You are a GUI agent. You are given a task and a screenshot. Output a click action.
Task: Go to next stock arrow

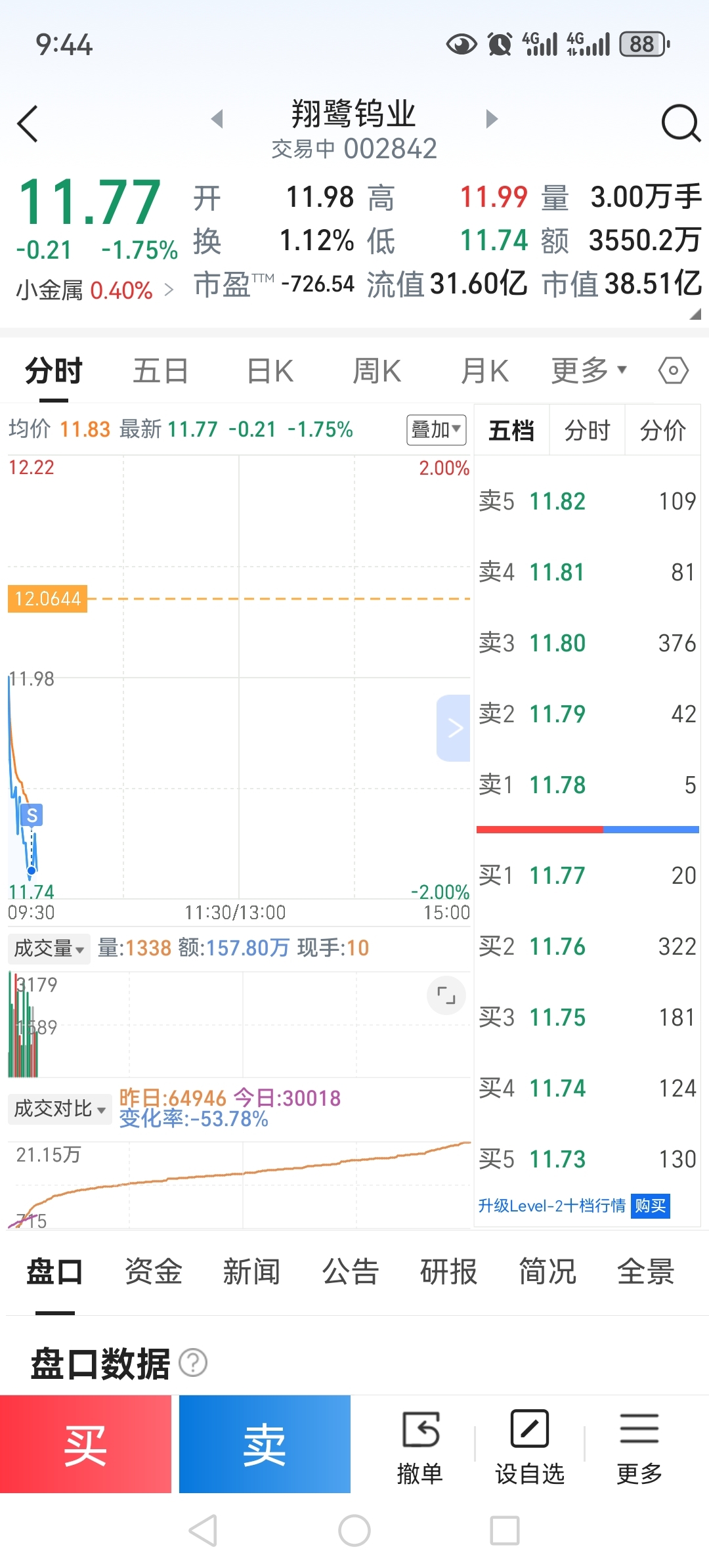[x=491, y=119]
